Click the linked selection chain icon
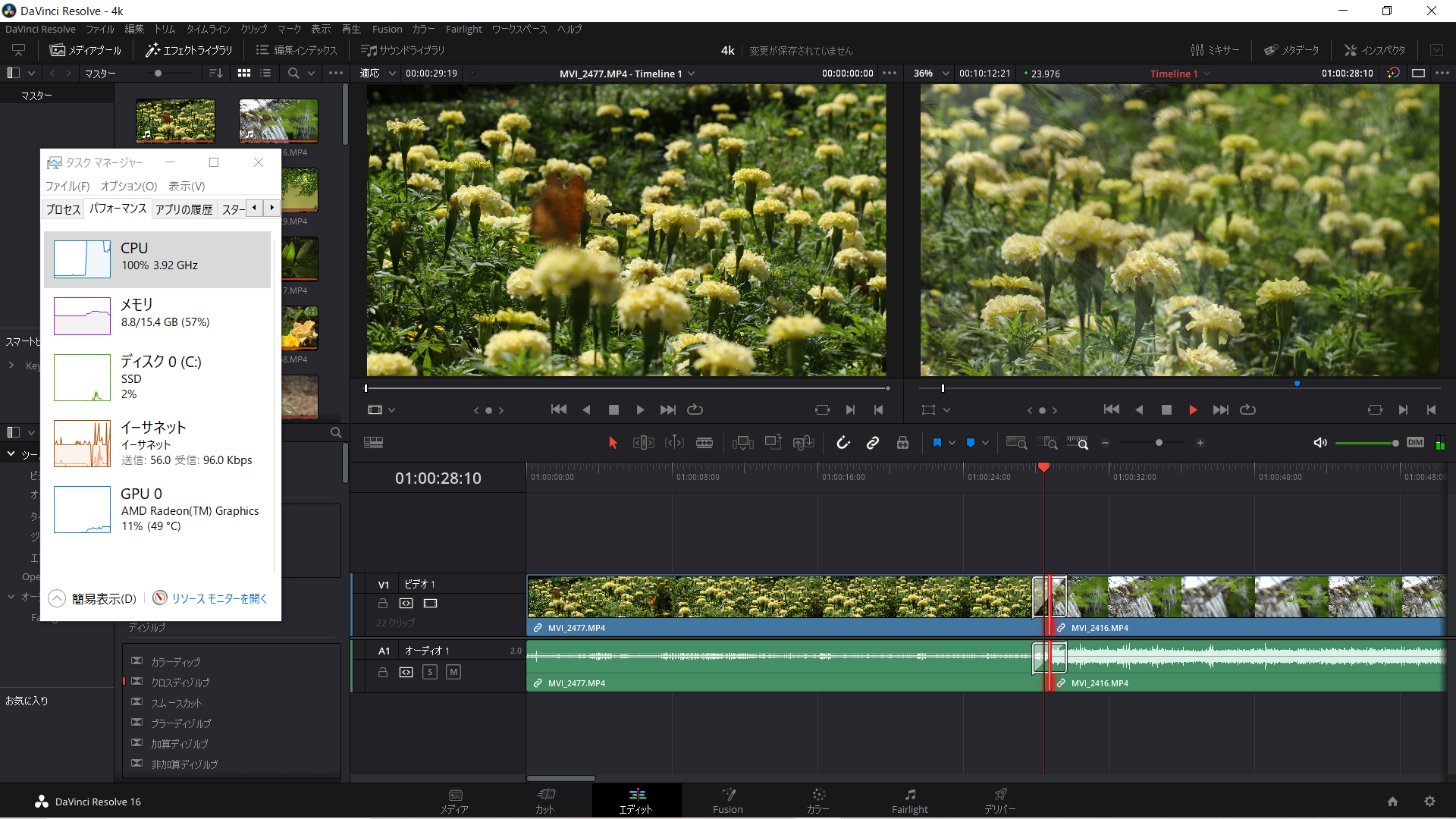Image resolution: width=1456 pixels, height=819 pixels. click(x=873, y=443)
